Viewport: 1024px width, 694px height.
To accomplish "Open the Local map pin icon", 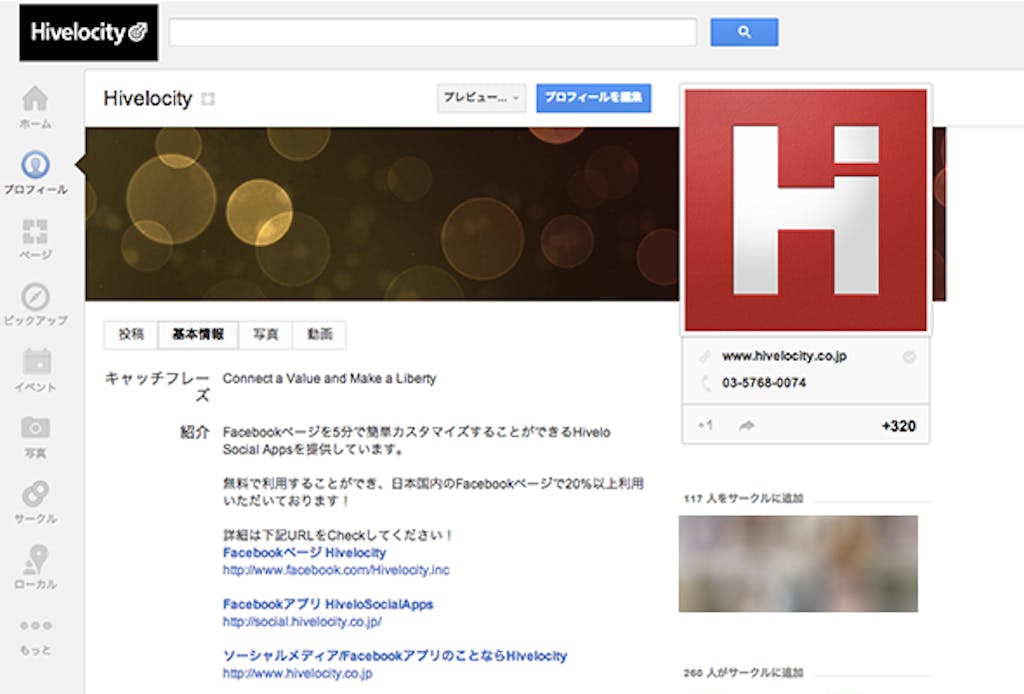I will (x=35, y=560).
